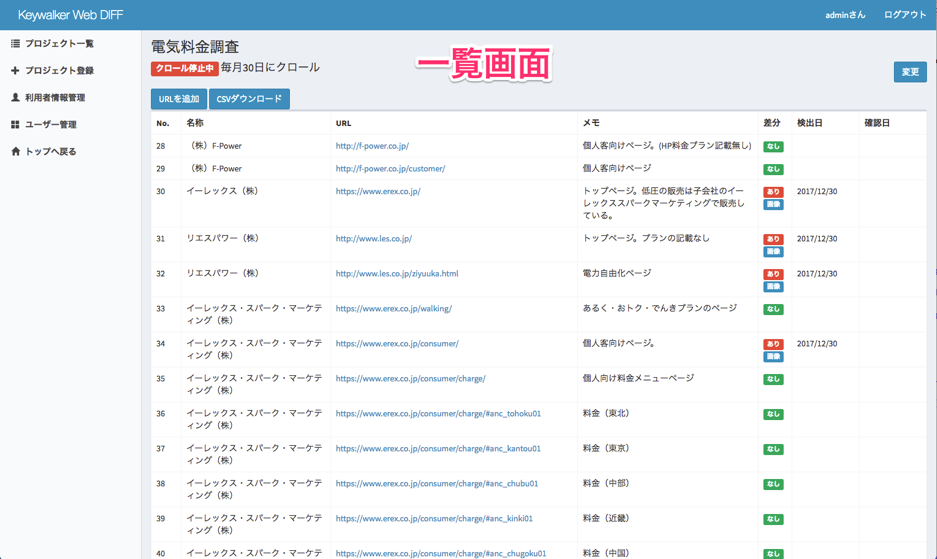Click the イーレックス（株）name in row 30
Image resolution: width=937 pixels, height=559 pixels.
click(222, 191)
